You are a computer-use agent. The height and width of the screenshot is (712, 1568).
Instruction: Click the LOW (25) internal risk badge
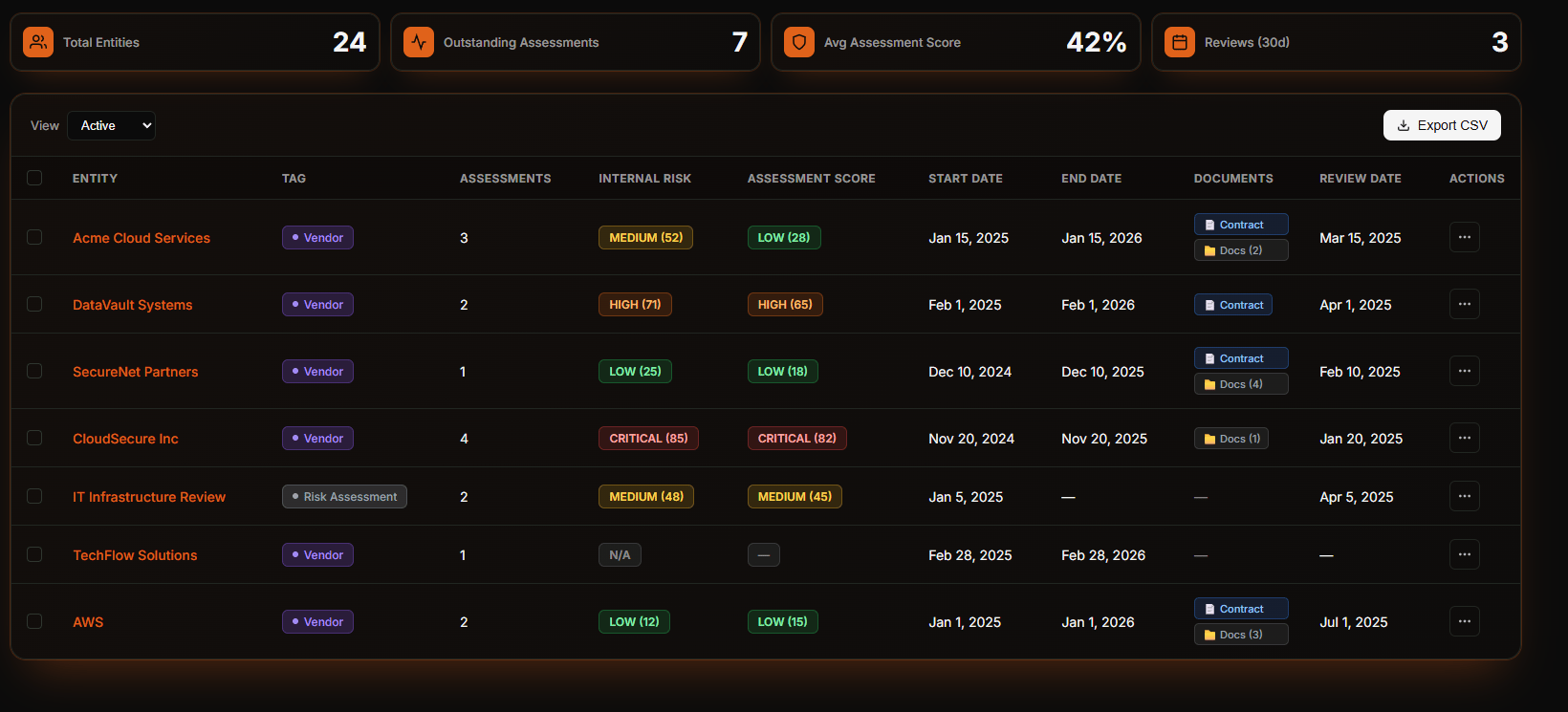click(635, 371)
